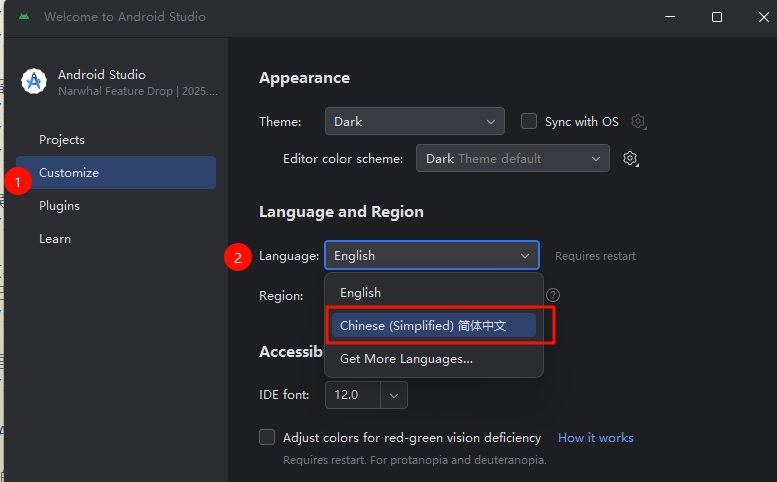
Task: Click the Android Studio logo icon in sidebar
Action: click(x=34, y=81)
